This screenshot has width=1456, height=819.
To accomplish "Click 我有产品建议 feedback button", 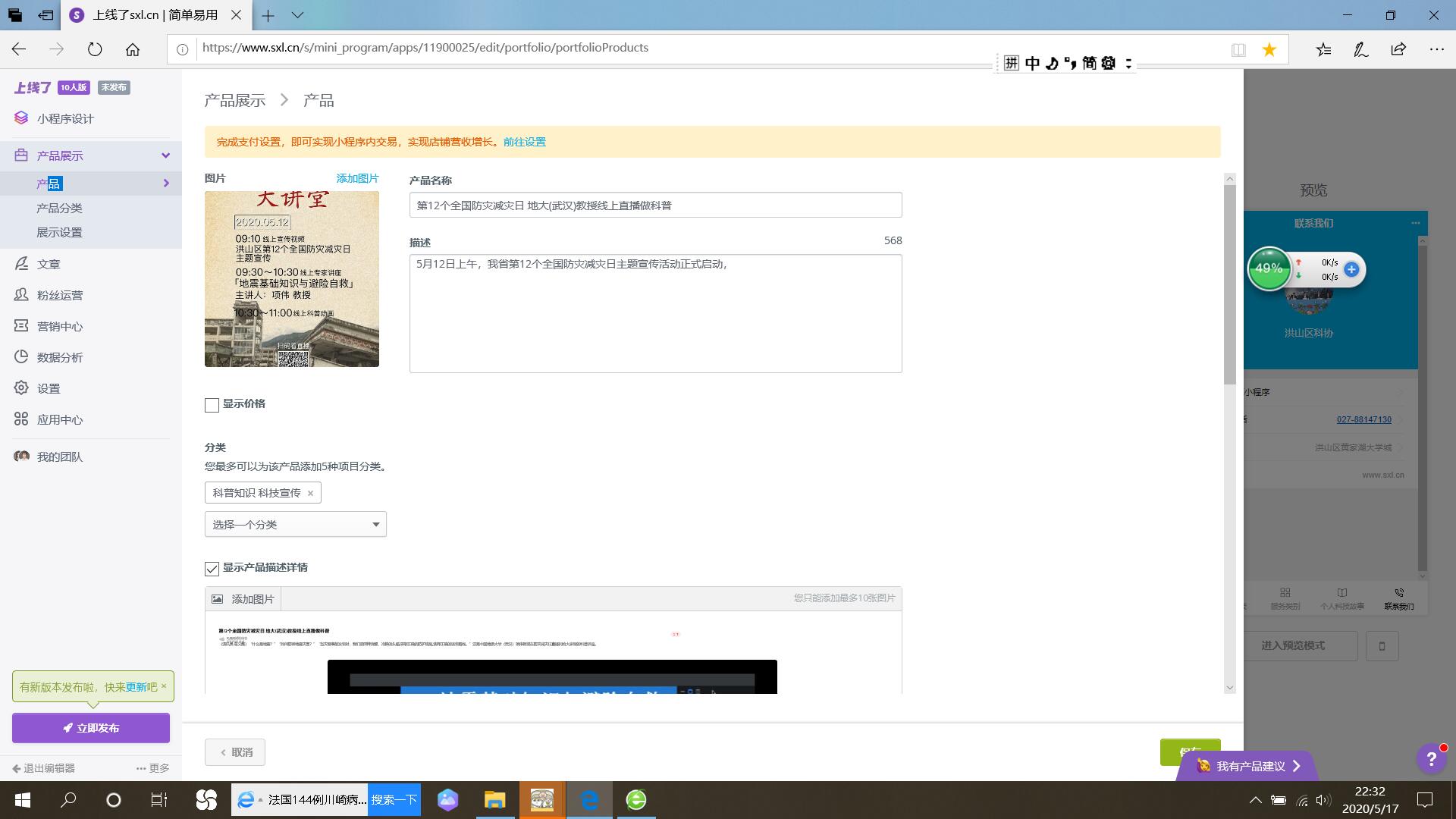I will click(1247, 766).
